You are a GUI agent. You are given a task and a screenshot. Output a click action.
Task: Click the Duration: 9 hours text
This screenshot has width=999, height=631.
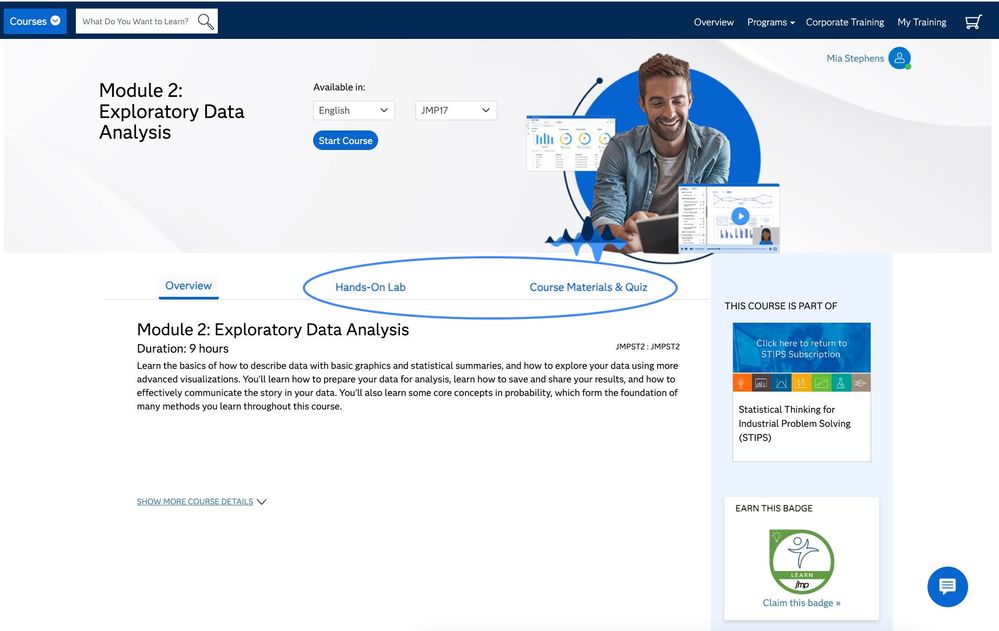coord(183,349)
